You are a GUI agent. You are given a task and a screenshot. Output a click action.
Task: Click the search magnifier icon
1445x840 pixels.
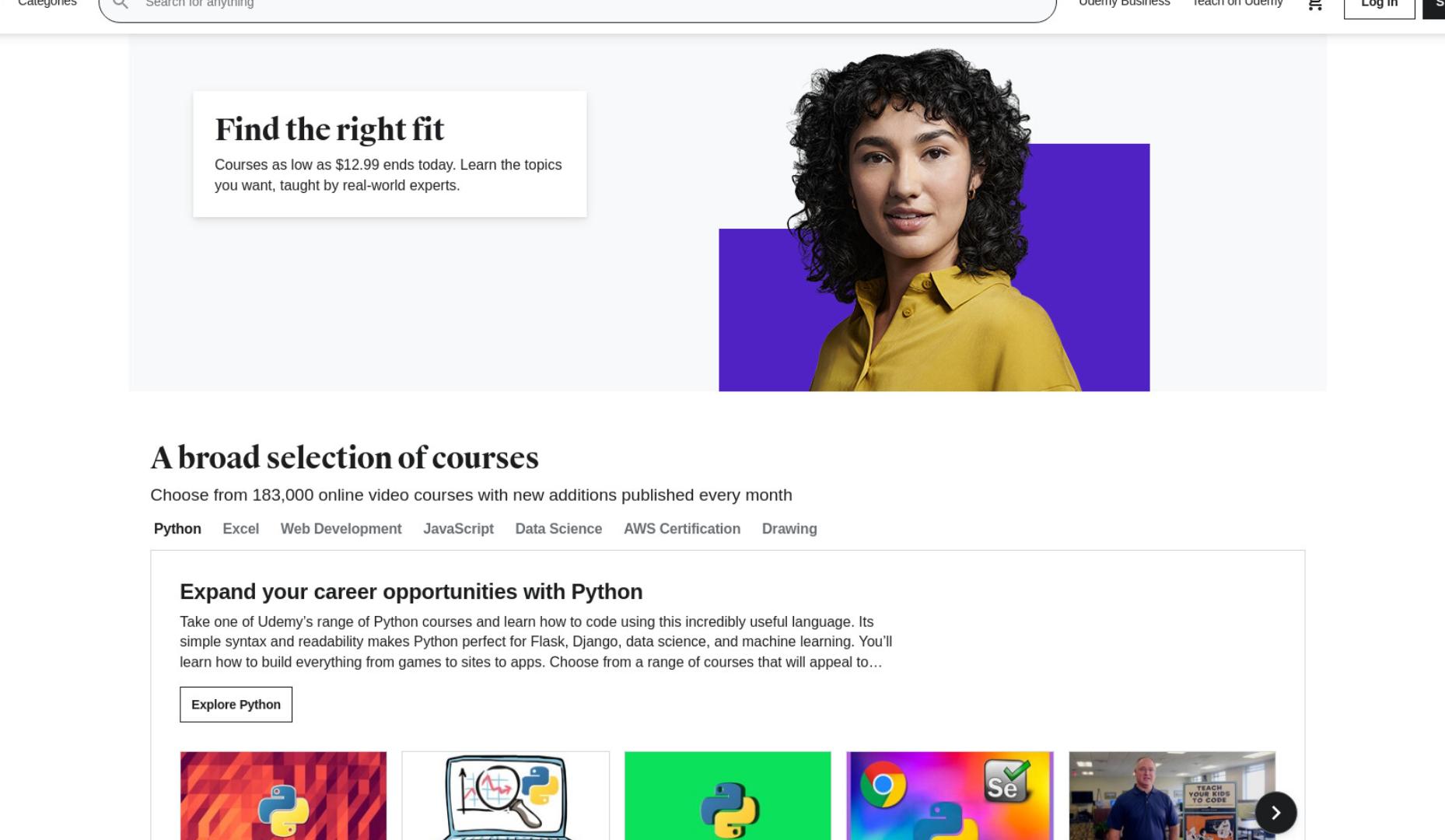121,4
